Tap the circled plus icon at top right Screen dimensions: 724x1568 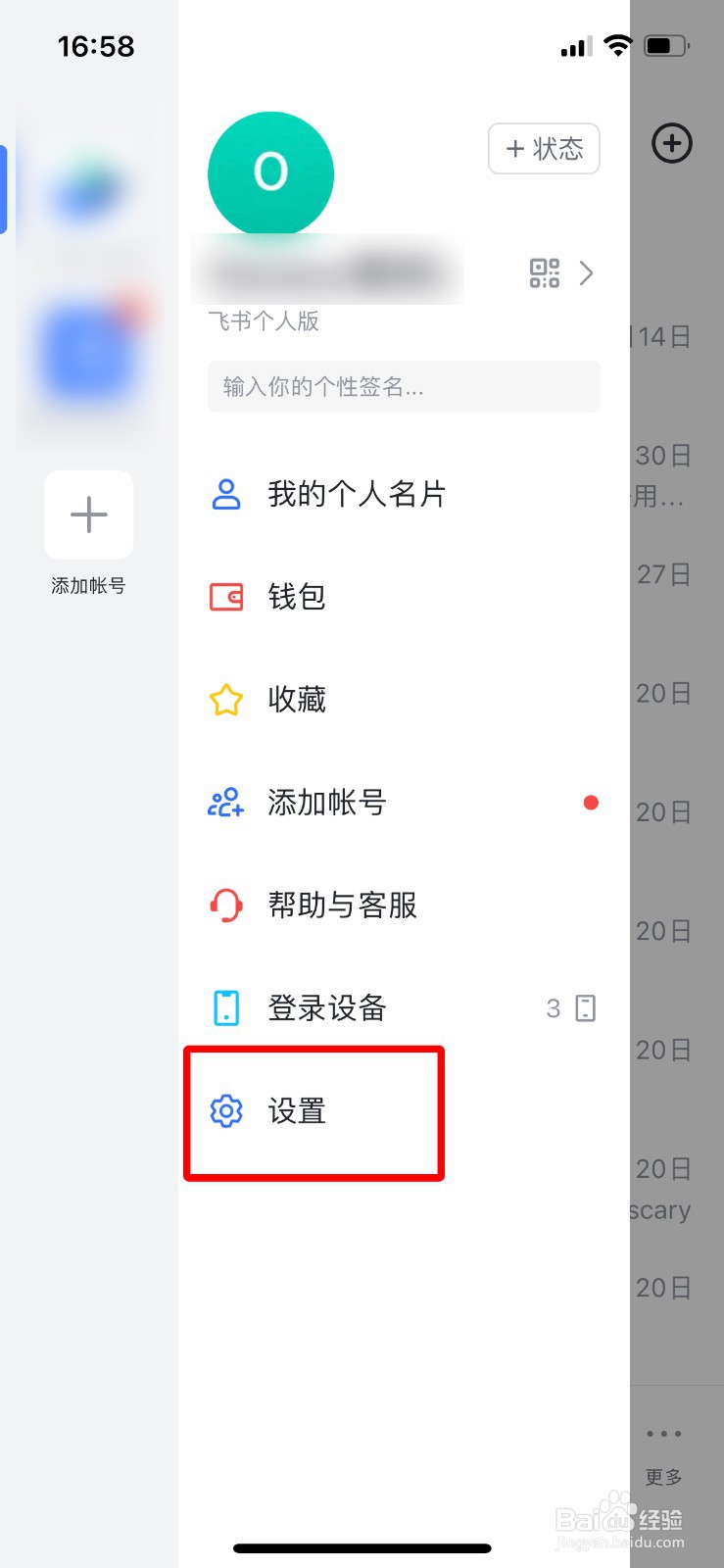tap(672, 144)
